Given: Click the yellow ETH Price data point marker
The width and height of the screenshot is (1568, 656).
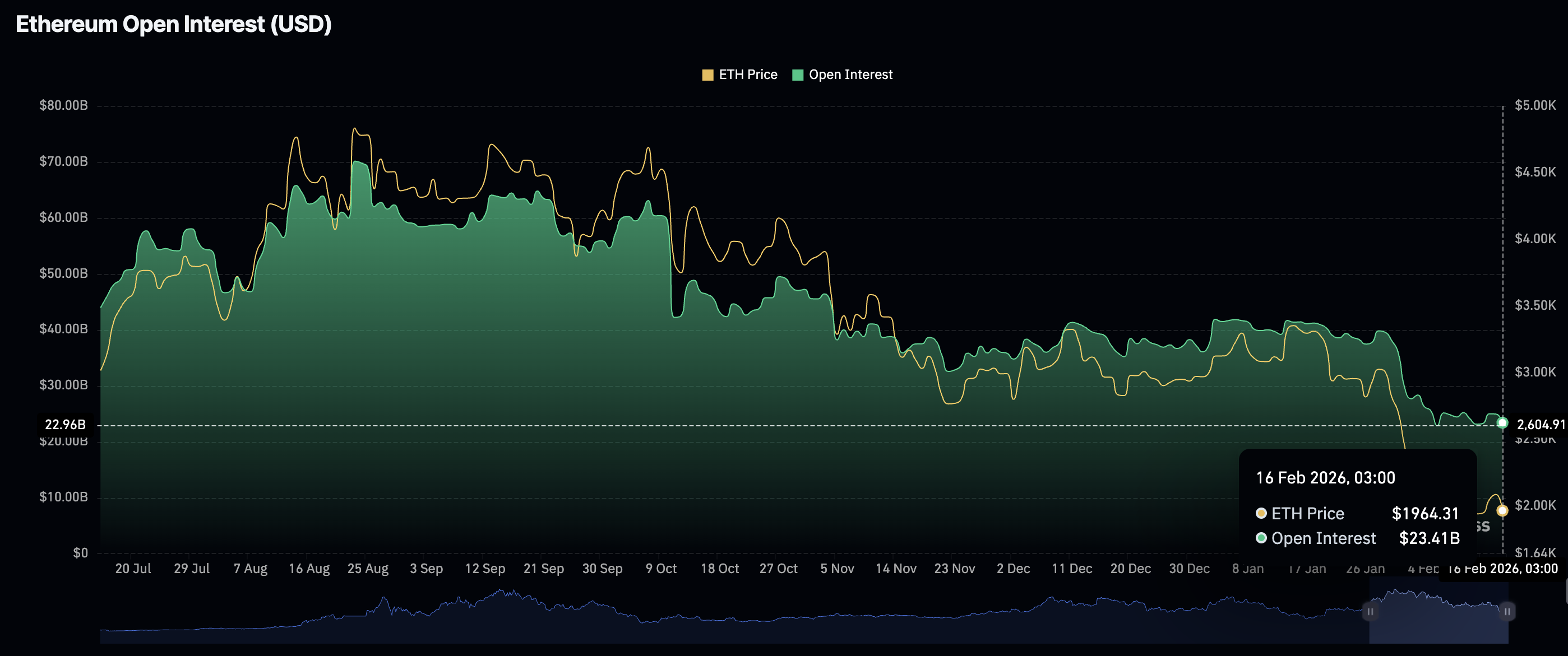Looking at the screenshot, I should (1502, 510).
